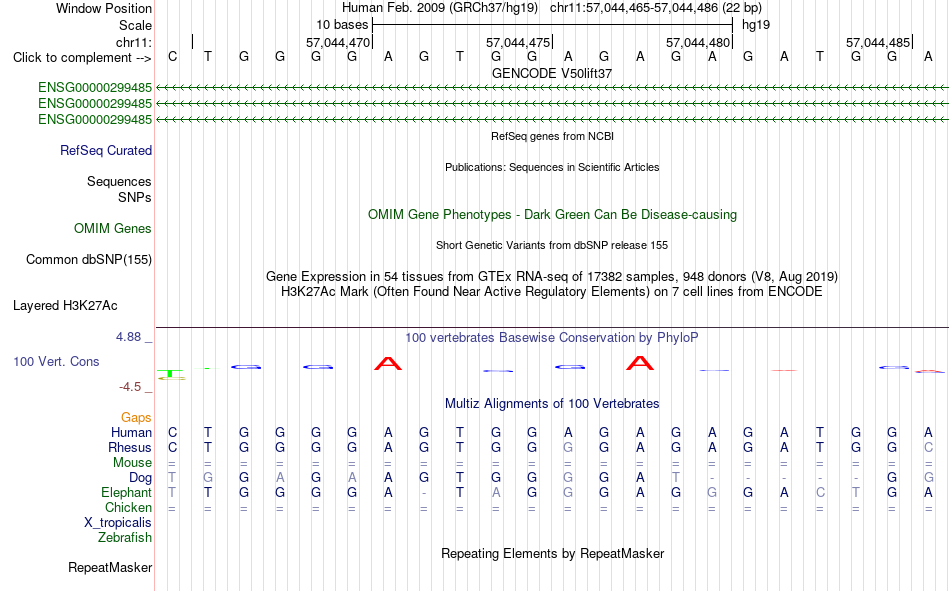This screenshot has height=591, width=950.
Task: Click the genome position header text
Action: [x=552, y=8]
